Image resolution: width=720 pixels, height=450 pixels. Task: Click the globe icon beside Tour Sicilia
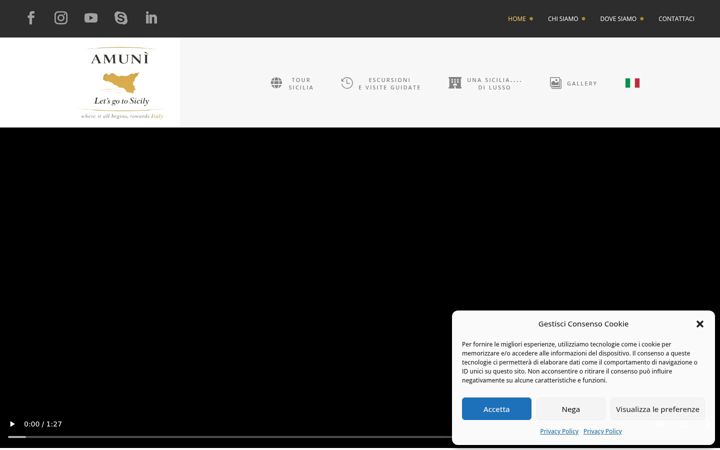(x=276, y=83)
